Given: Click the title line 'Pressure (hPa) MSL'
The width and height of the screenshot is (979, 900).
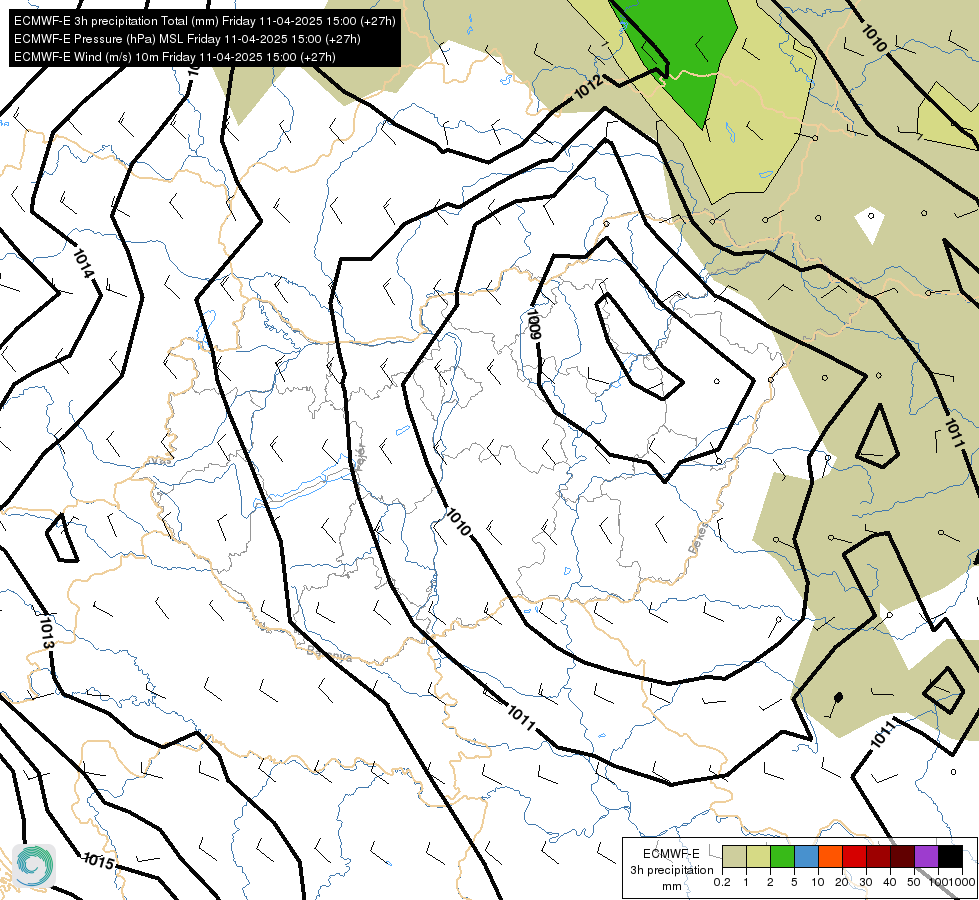Looking at the screenshot, I should [x=187, y=39].
